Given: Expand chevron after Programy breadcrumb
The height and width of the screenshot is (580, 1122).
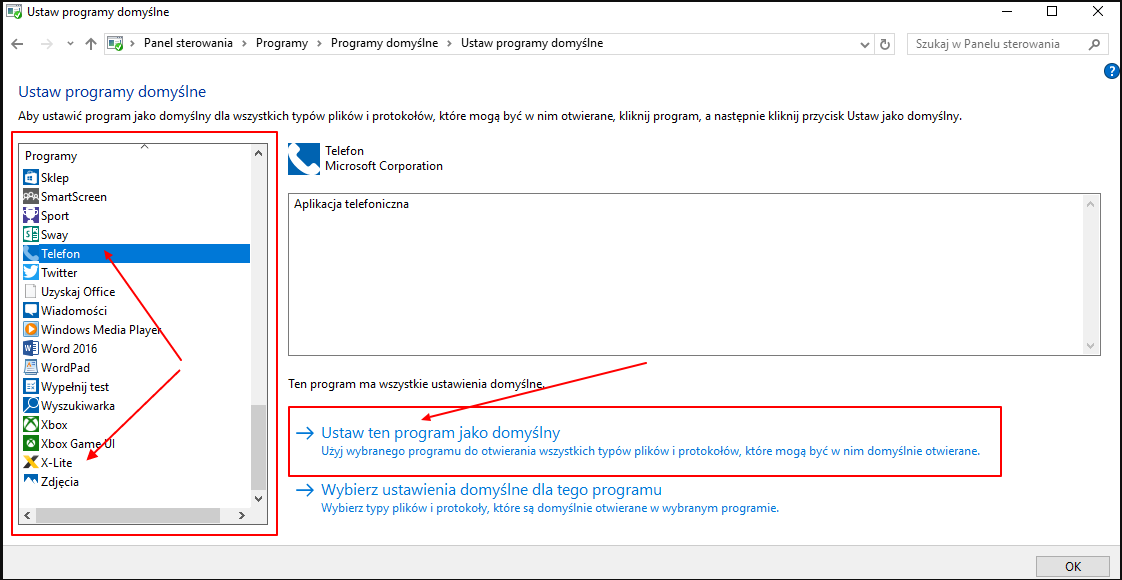Looking at the screenshot, I should click(x=318, y=44).
